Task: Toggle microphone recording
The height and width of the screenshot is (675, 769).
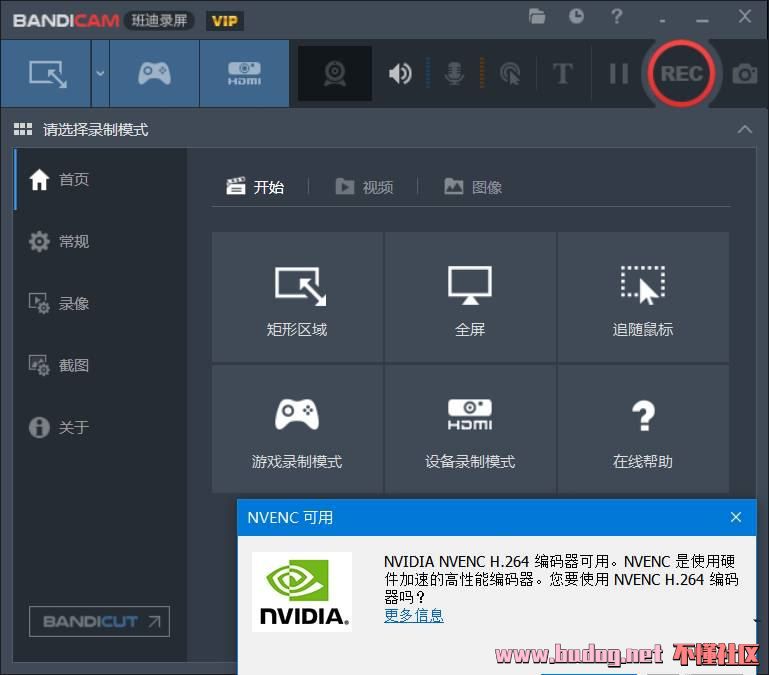Action: click(454, 74)
